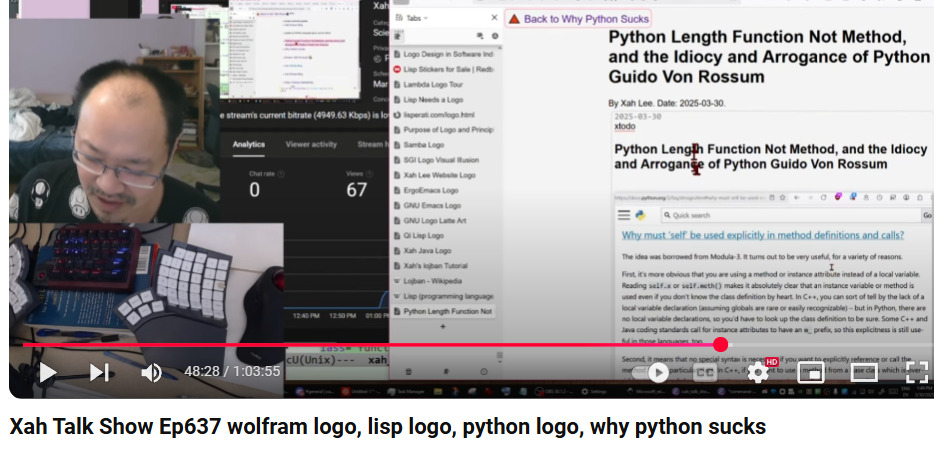The width and height of the screenshot is (934, 452).
Task: Open the ErgoEmacs Logo tab
Action: click(444, 190)
